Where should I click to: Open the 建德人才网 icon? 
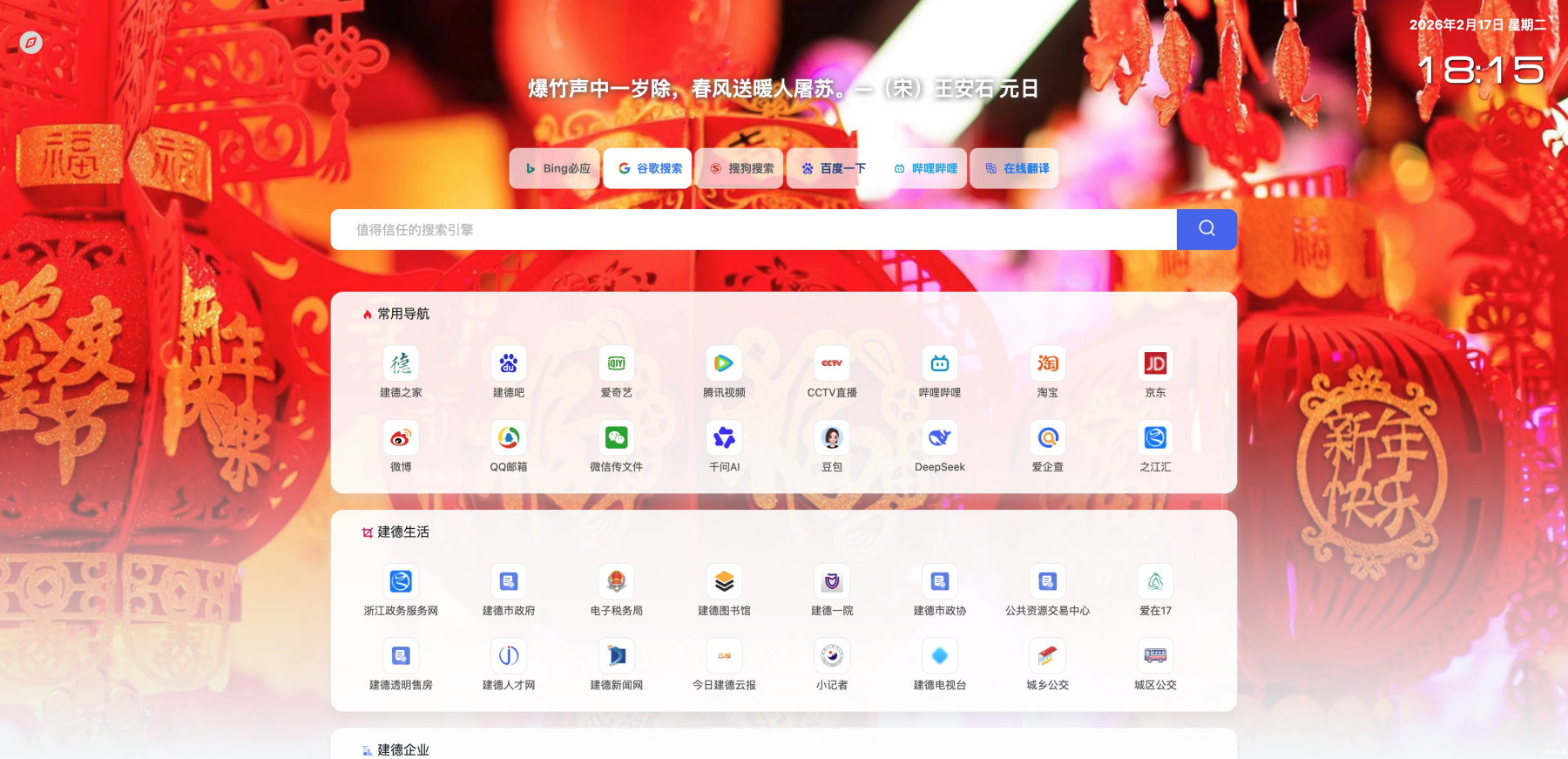click(x=509, y=655)
